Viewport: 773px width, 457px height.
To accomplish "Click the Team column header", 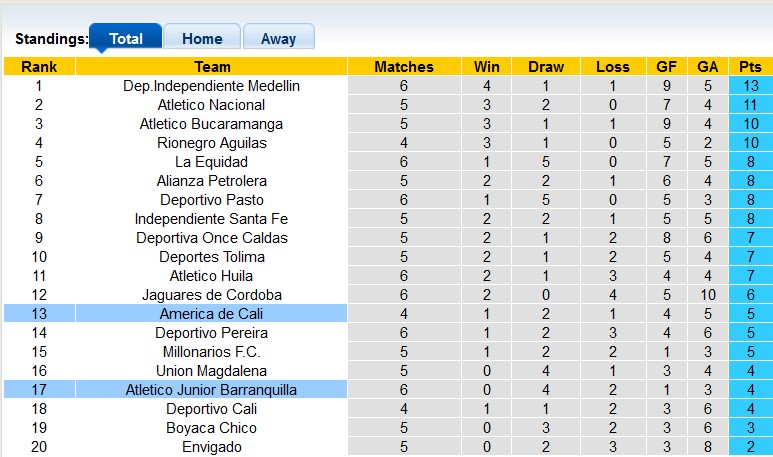I will click(212, 67).
